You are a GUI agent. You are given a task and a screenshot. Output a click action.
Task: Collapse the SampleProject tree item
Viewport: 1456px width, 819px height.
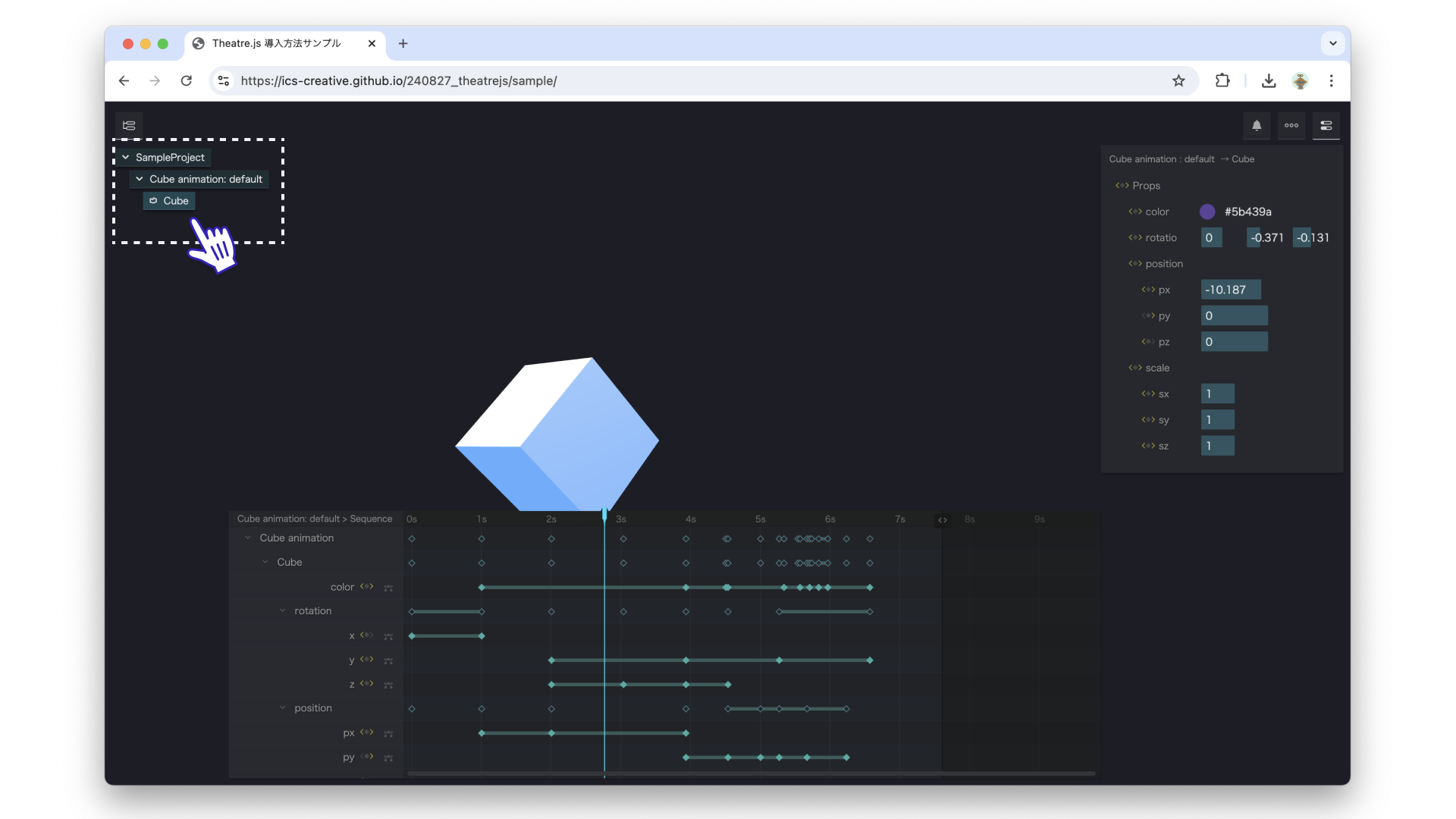126,157
